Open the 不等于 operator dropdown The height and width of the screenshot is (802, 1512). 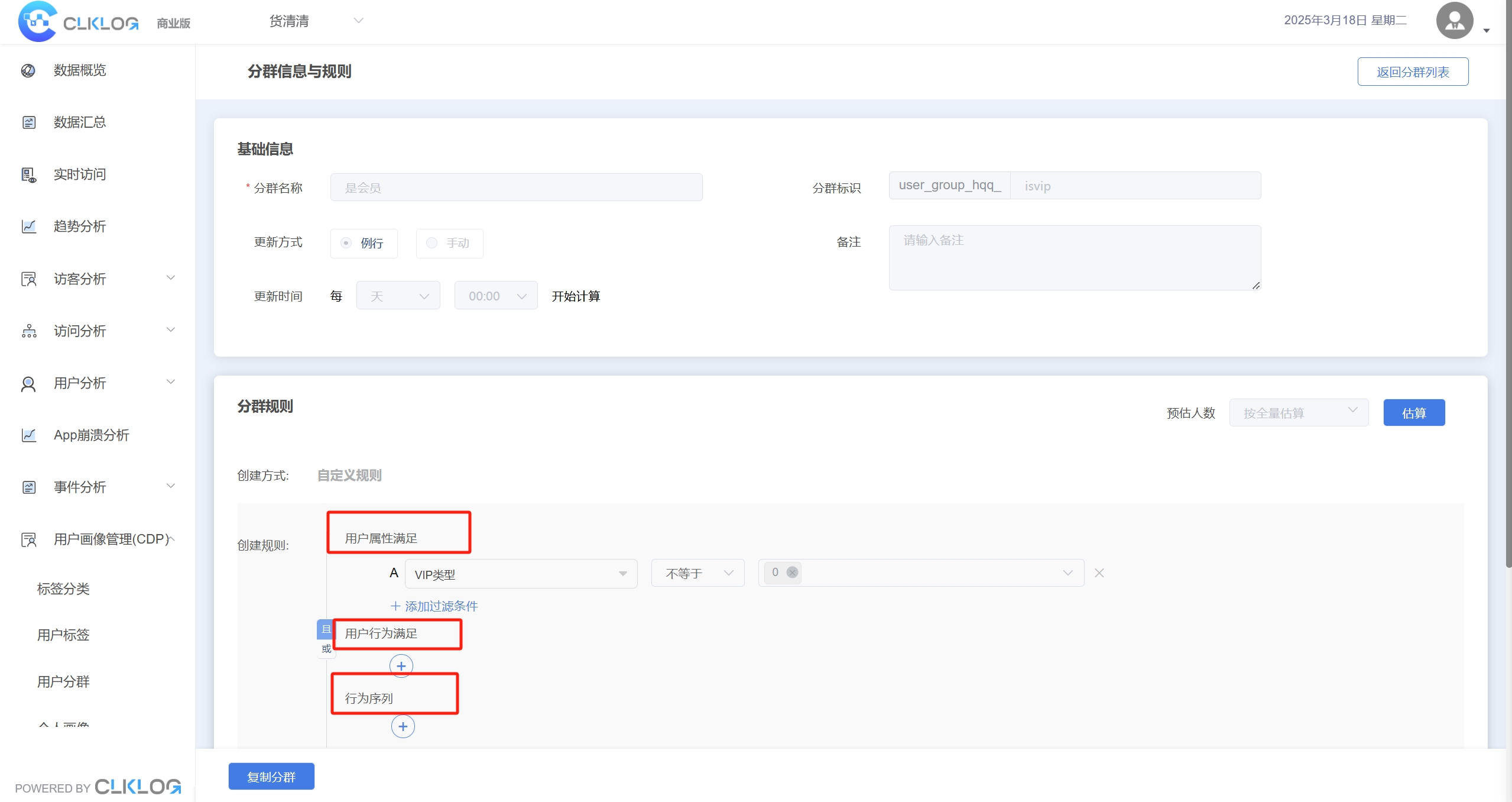[x=697, y=573]
